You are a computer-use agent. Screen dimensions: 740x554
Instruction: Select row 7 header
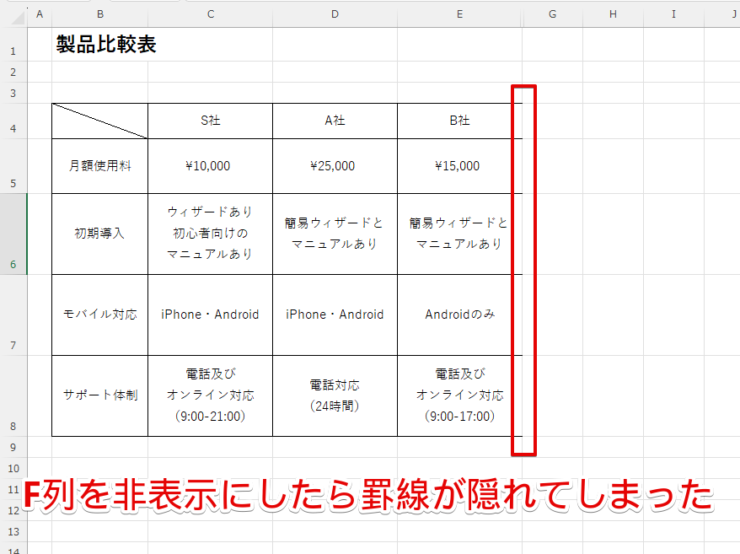(13, 315)
